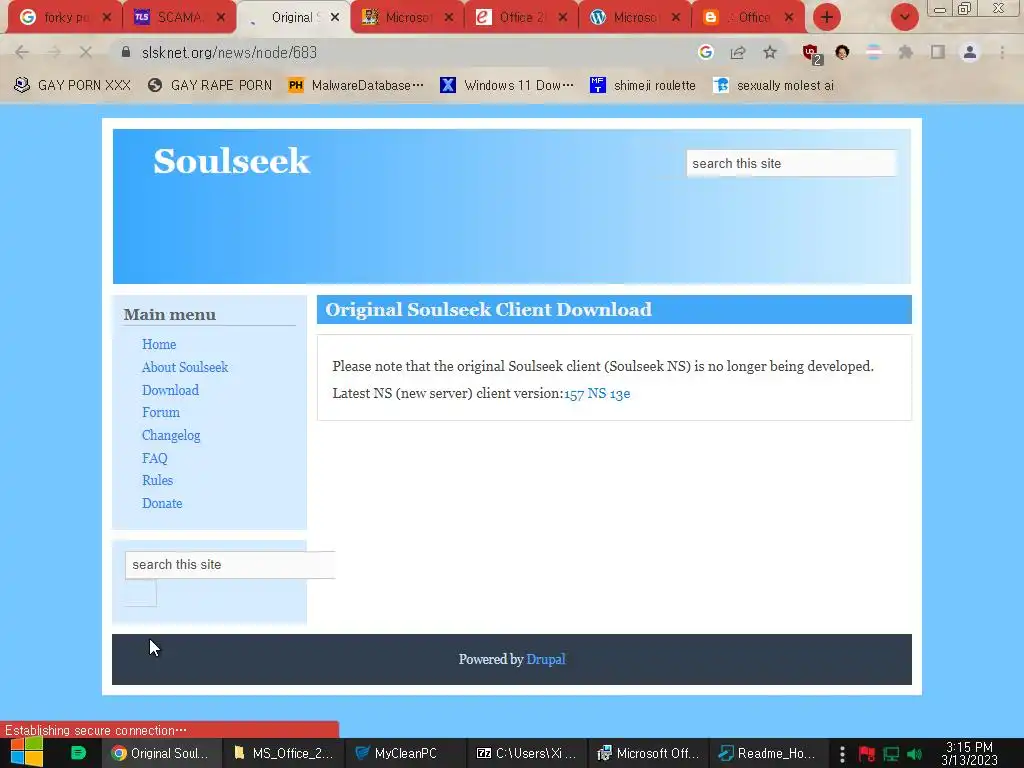This screenshot has height=768, width=1024.
Task: Open Home in Main menu
Action: point(159,344)
